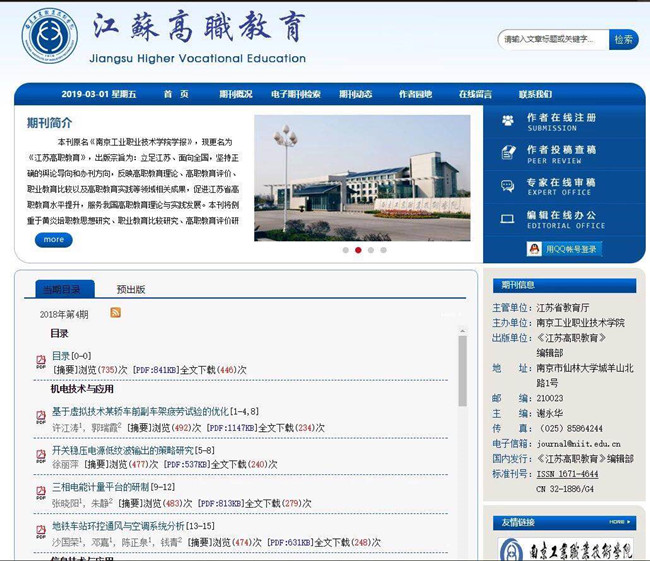Open 作者投稿查稿 PEER REVIEW link

click(x=561, y=155)
